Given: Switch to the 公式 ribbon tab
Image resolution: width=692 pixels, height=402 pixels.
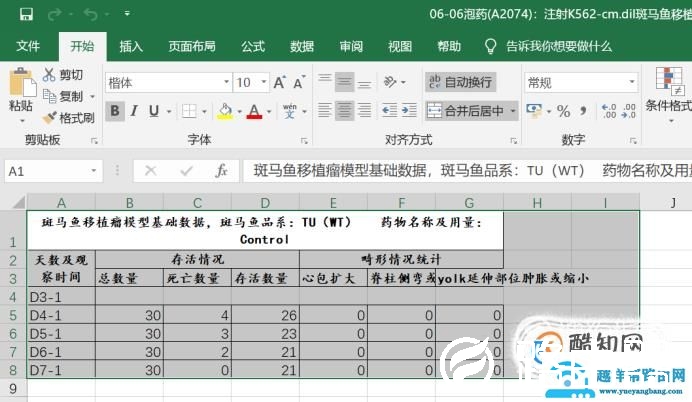Looking at the screenshot, I should point(253,46).
